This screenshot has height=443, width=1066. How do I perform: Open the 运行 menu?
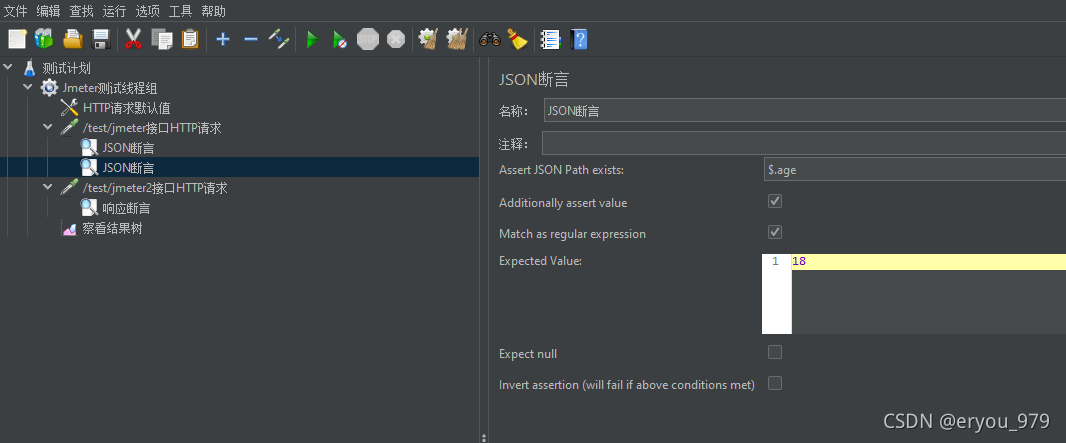(x=114, y=11)
